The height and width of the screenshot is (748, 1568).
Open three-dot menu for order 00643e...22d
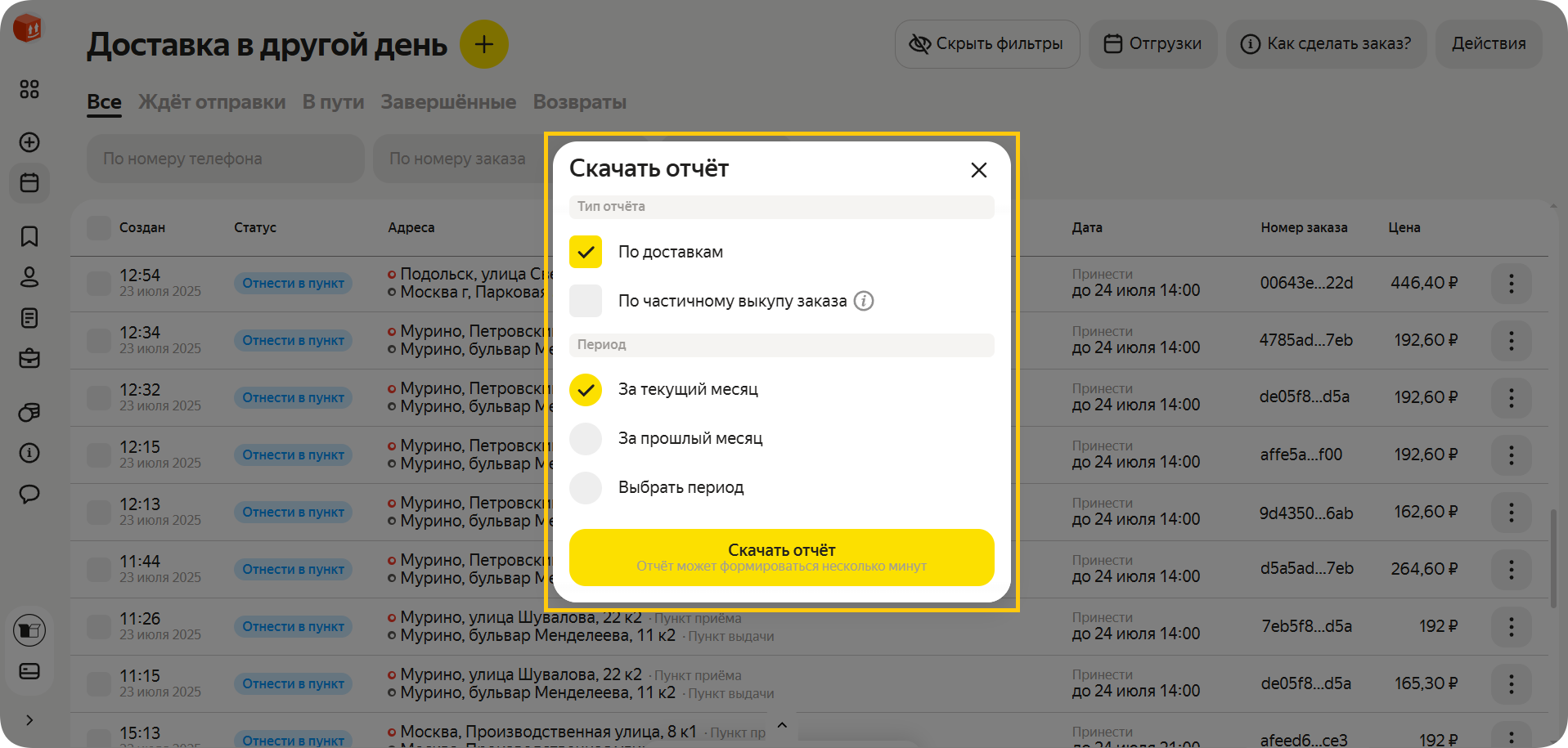[1511, 284]
